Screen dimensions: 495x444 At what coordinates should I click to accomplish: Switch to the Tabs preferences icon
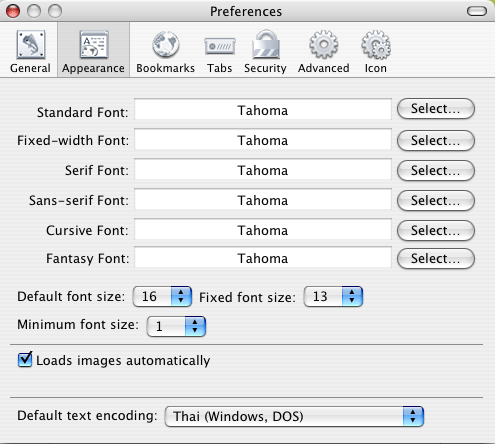point(220,47)
